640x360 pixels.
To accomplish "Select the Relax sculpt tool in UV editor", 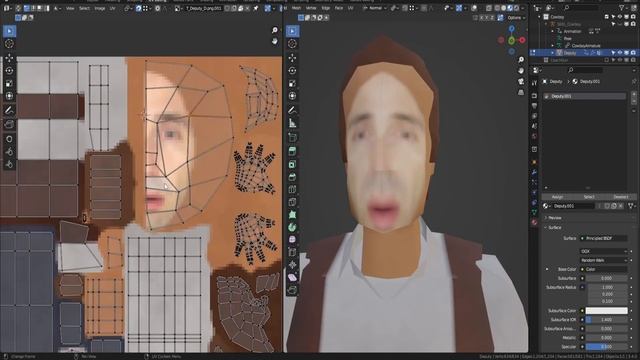I will tap(9, 151).
